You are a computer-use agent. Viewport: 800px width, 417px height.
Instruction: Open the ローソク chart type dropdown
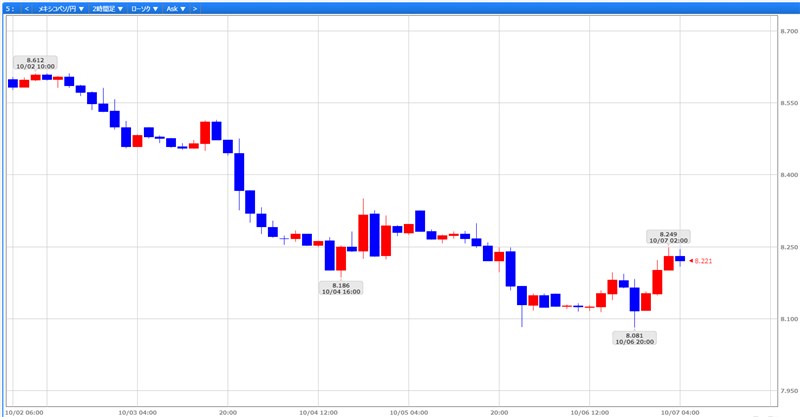click(x=144, y=8)
